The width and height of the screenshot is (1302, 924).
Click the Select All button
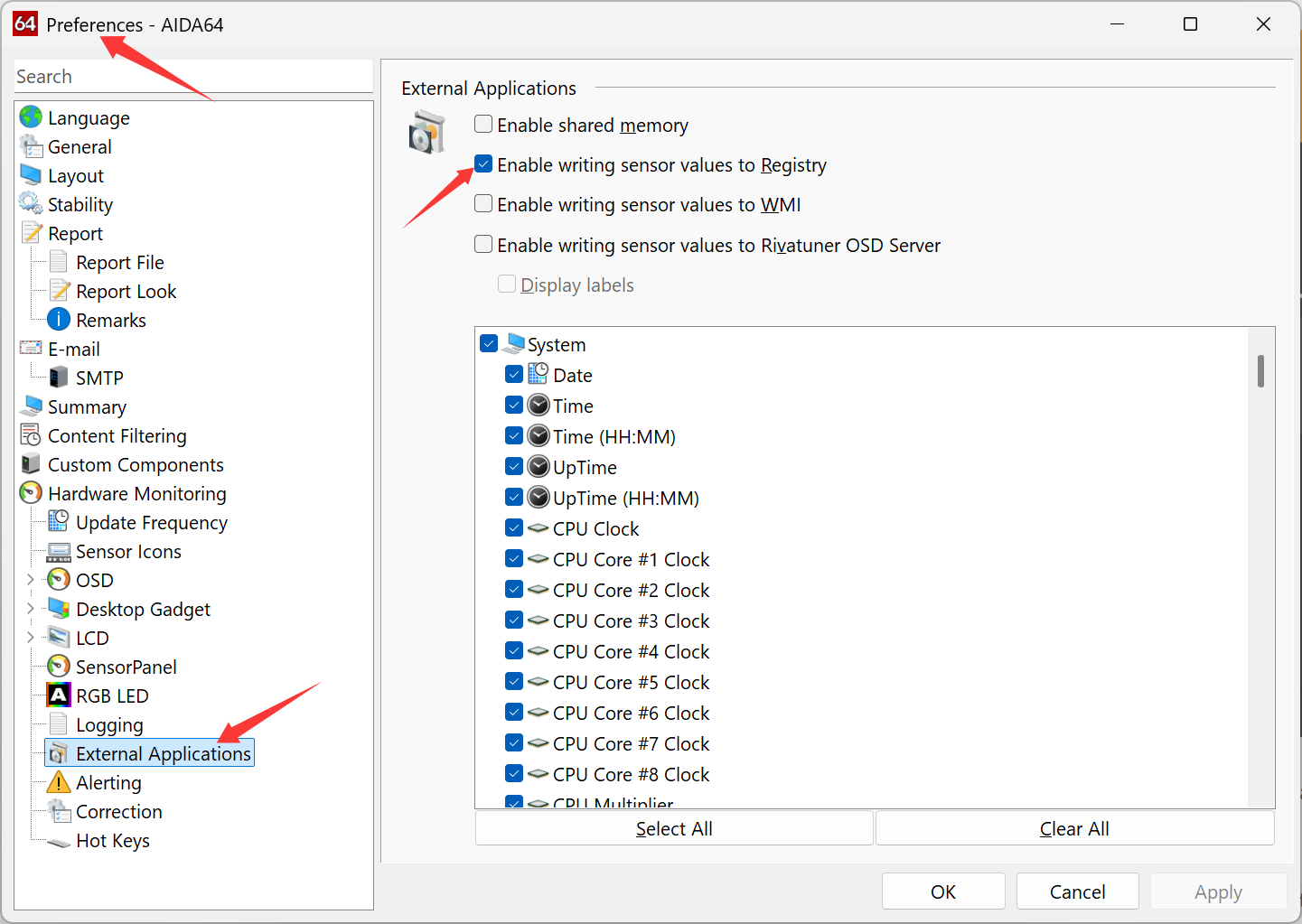coord(674,828)
